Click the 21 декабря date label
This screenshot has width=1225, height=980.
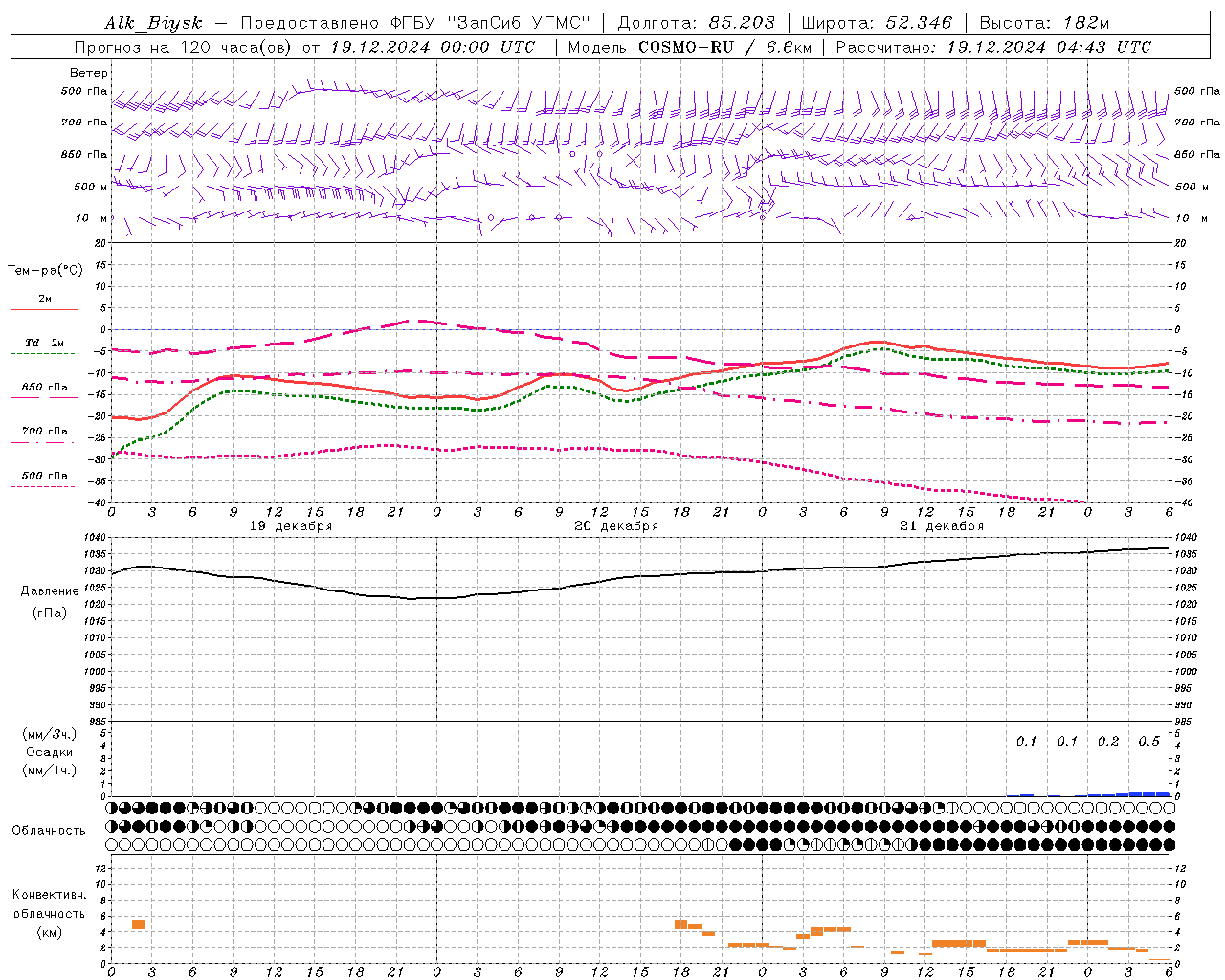tap(942, 526)
